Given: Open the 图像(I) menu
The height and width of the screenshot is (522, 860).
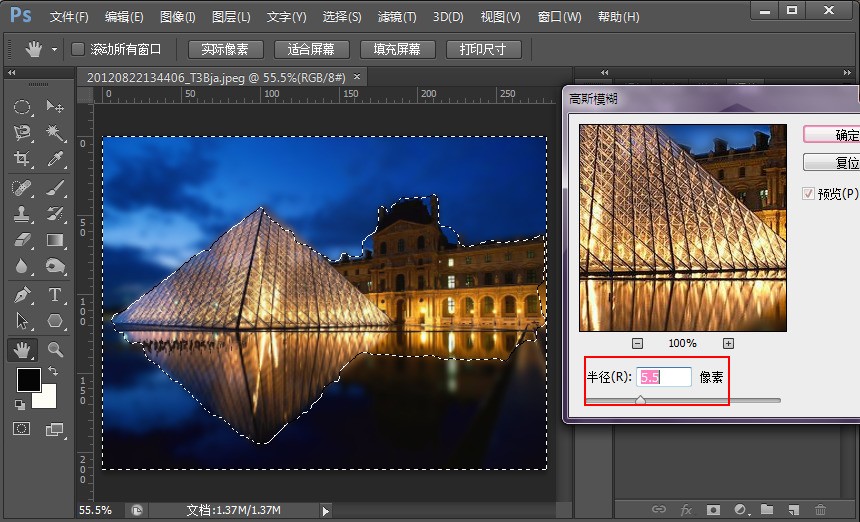Looking at the screenshot, I should (x=177, y=16).
